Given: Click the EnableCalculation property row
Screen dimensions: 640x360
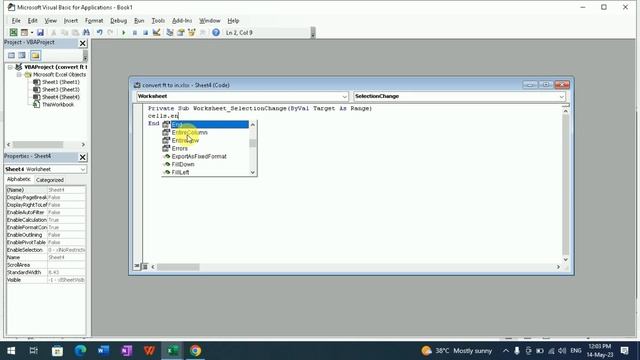Looking at the screenshot, I should 45,220.
